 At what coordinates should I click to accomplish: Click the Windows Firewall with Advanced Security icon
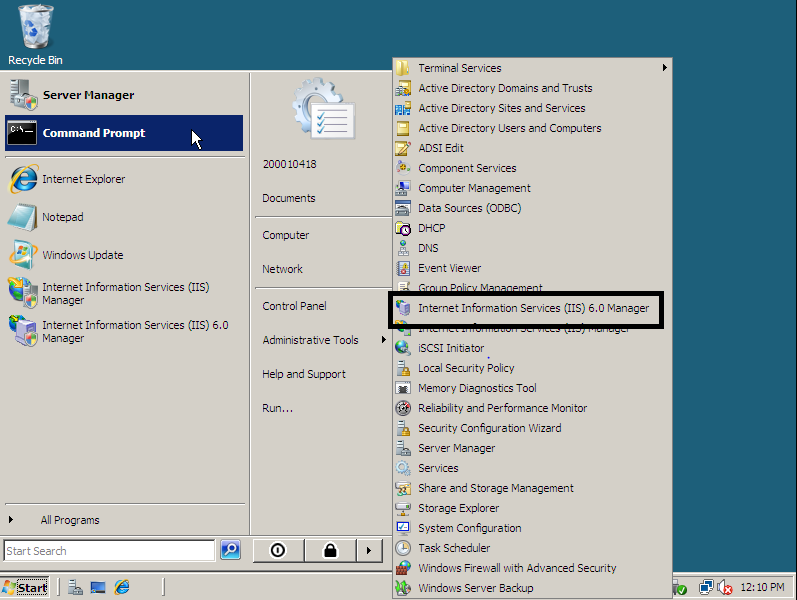pos(403,568)
